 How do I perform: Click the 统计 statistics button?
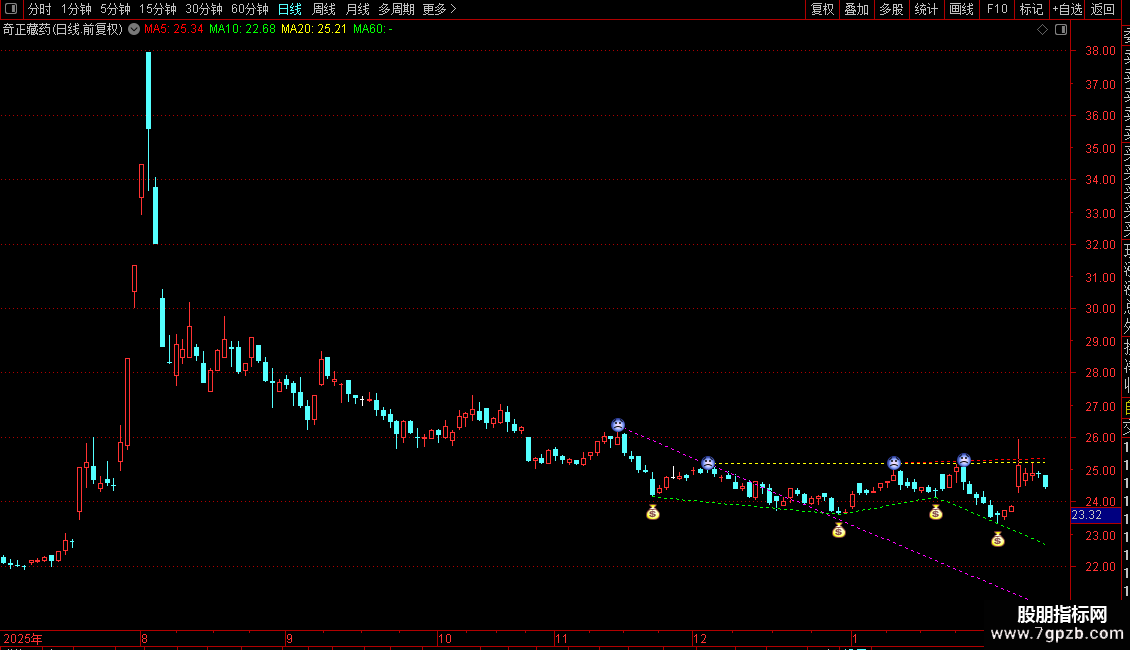pyautogui.click(x=926, y=9)
